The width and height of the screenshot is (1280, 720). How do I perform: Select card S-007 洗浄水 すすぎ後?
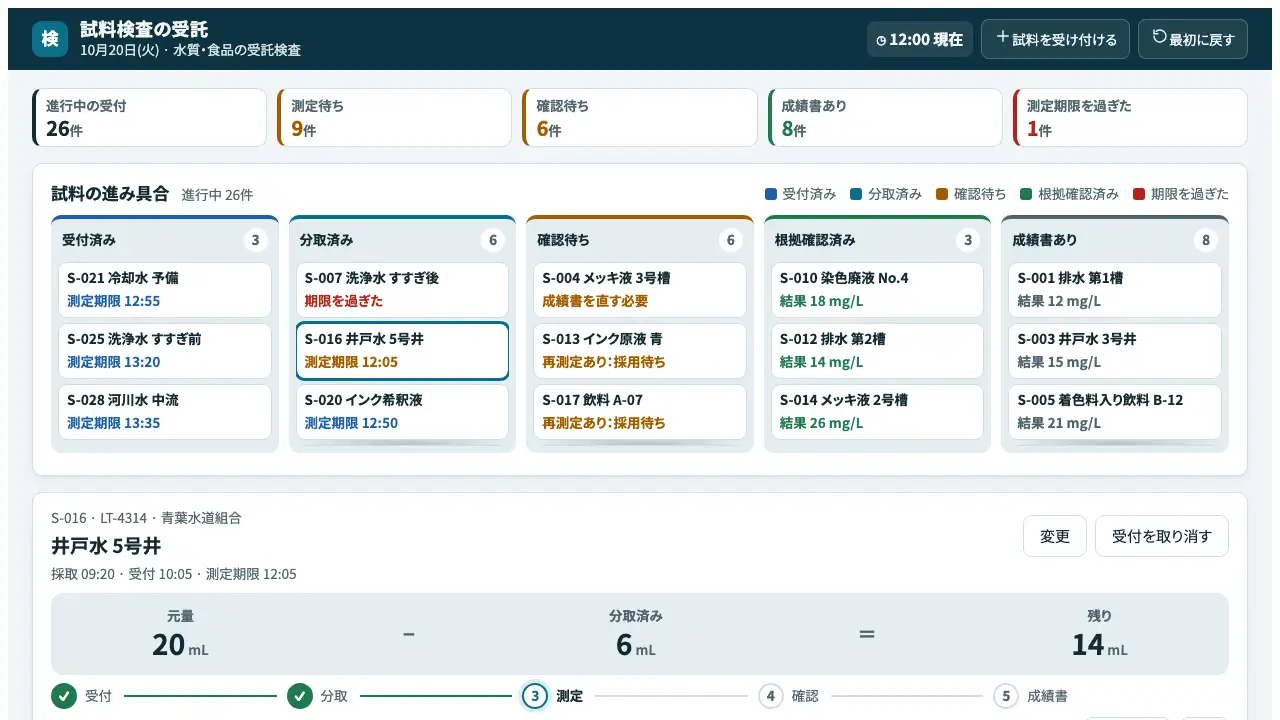(x=402, y=290)
